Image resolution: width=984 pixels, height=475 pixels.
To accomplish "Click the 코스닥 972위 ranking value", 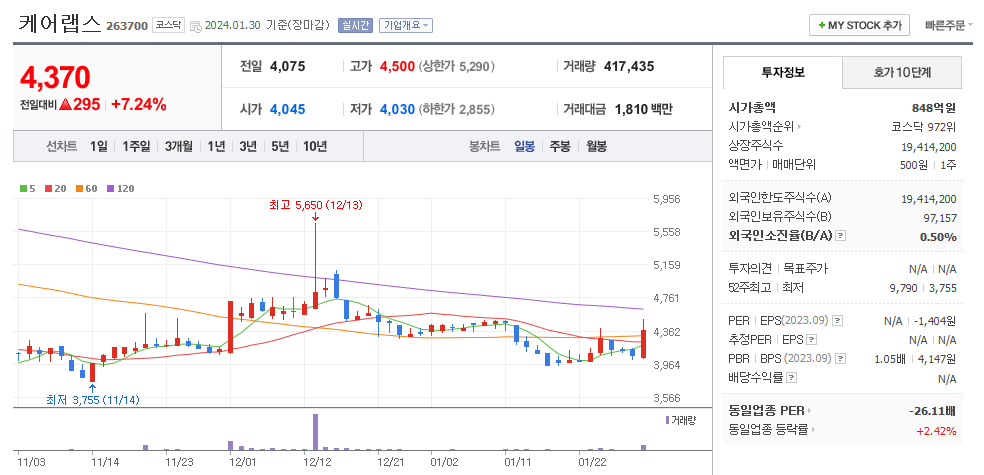I will coord(924,127).
